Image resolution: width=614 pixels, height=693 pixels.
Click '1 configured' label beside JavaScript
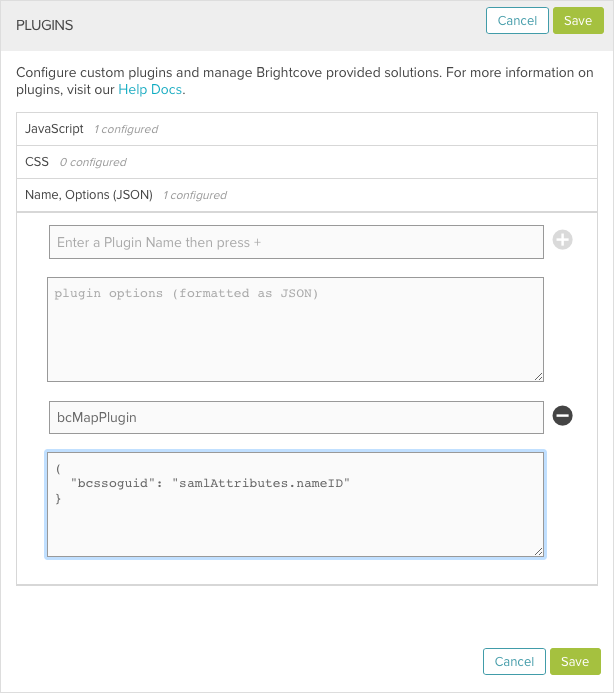[126, 130]
